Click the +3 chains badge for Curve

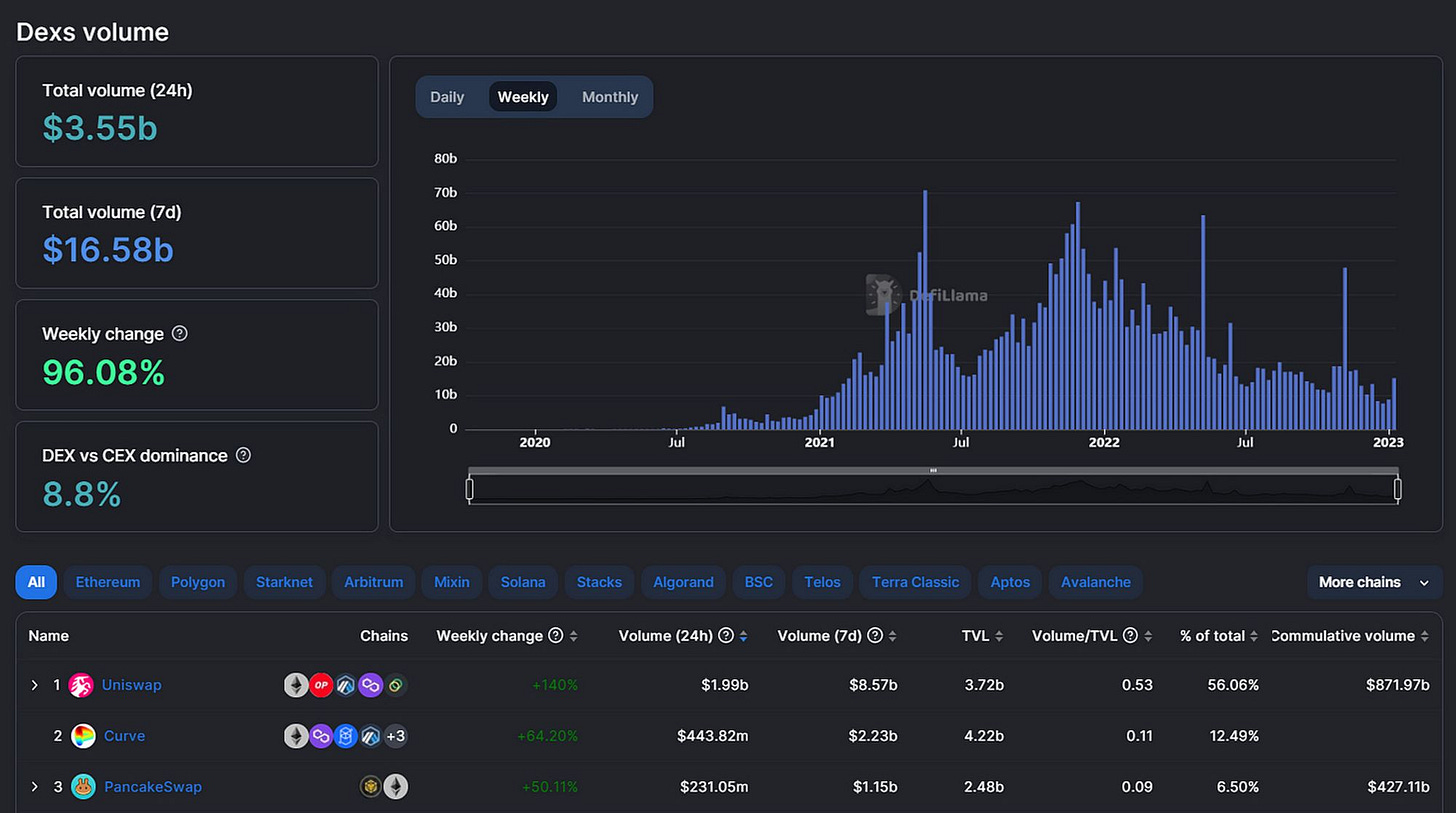[x=396, y=736]
